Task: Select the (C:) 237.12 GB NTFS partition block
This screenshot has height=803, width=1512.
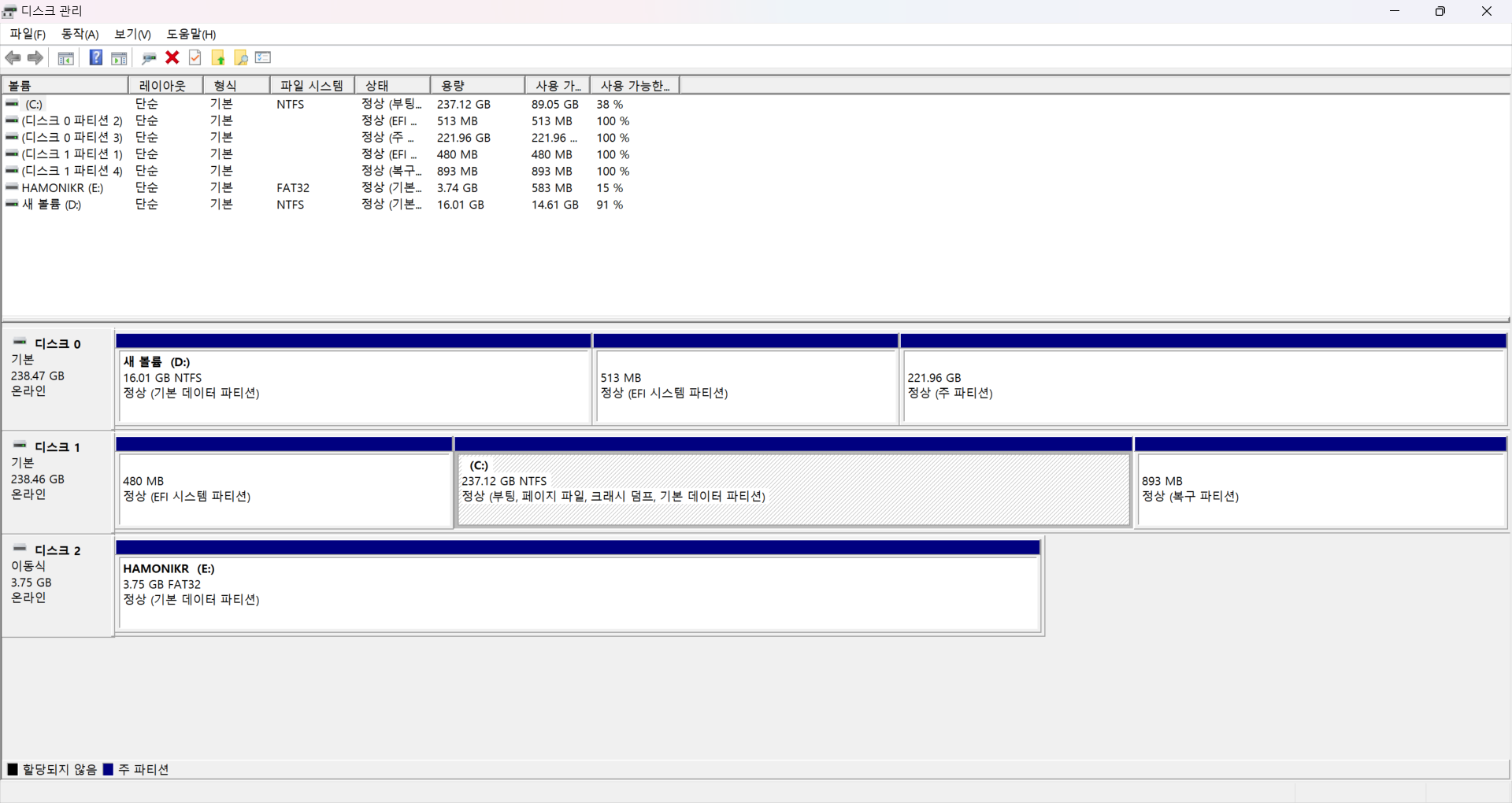Action: point(793,483)
